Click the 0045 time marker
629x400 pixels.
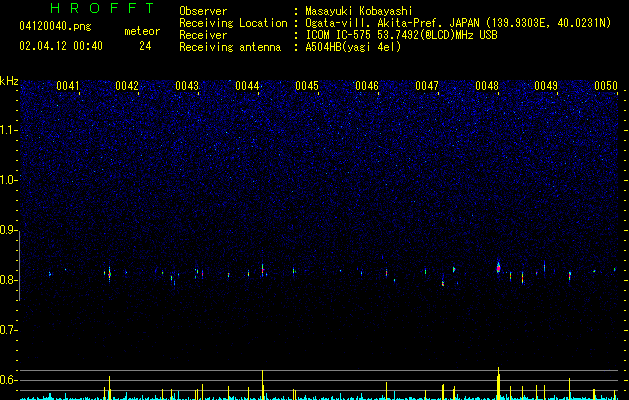click(307, 86)
